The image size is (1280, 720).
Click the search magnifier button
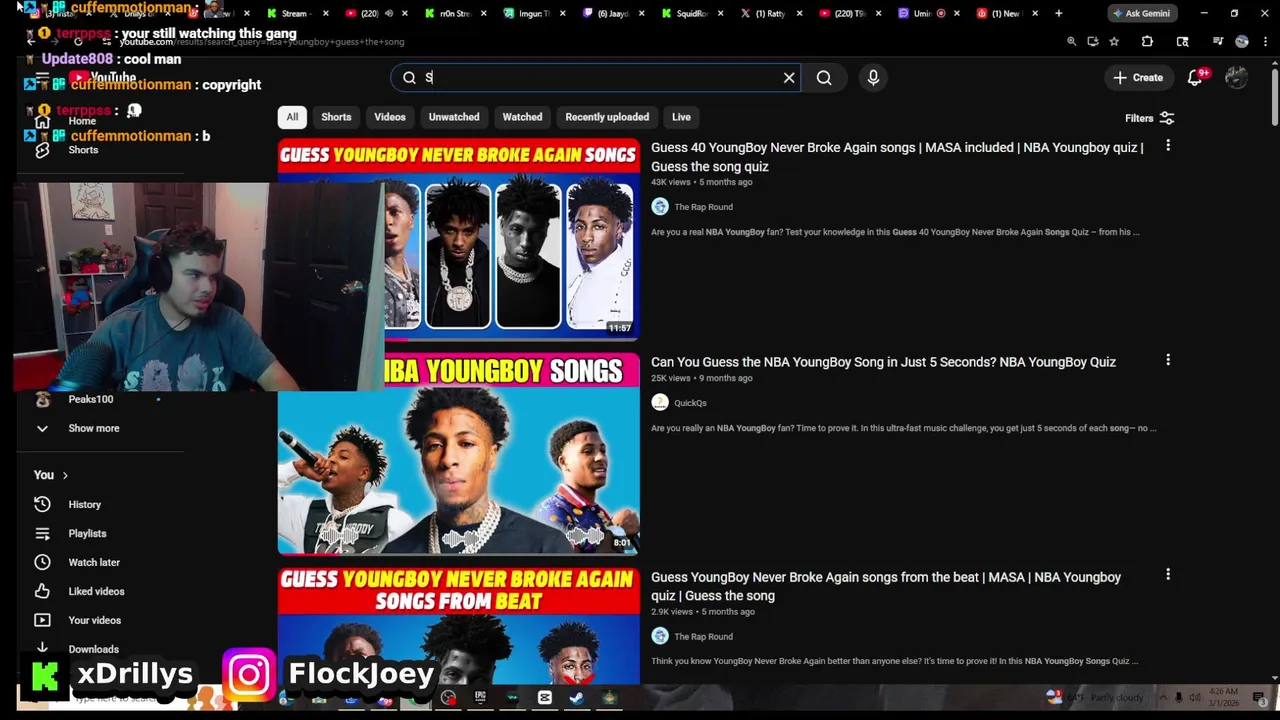[824, 78]
